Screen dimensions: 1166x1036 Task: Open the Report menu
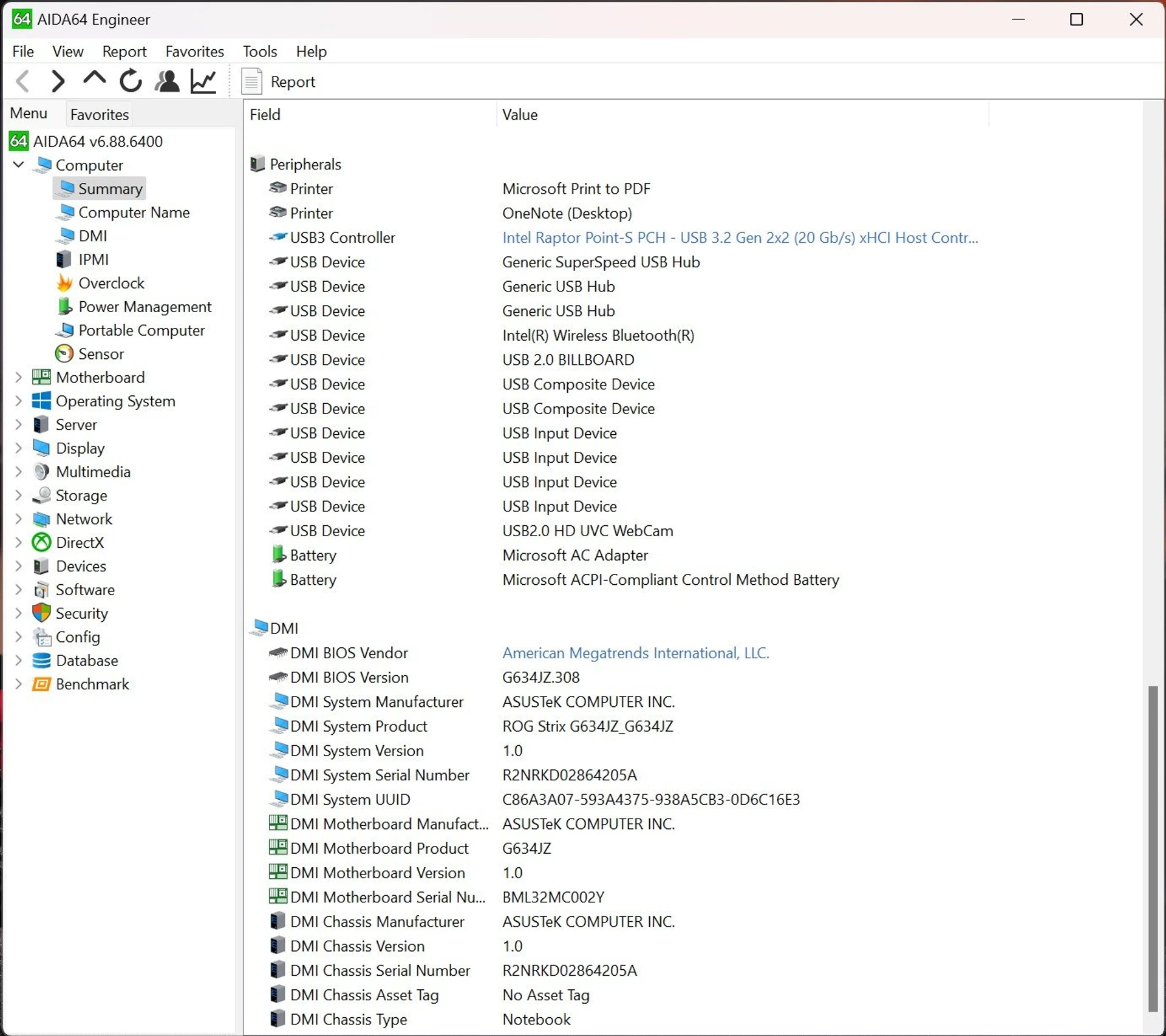point(124,52)
